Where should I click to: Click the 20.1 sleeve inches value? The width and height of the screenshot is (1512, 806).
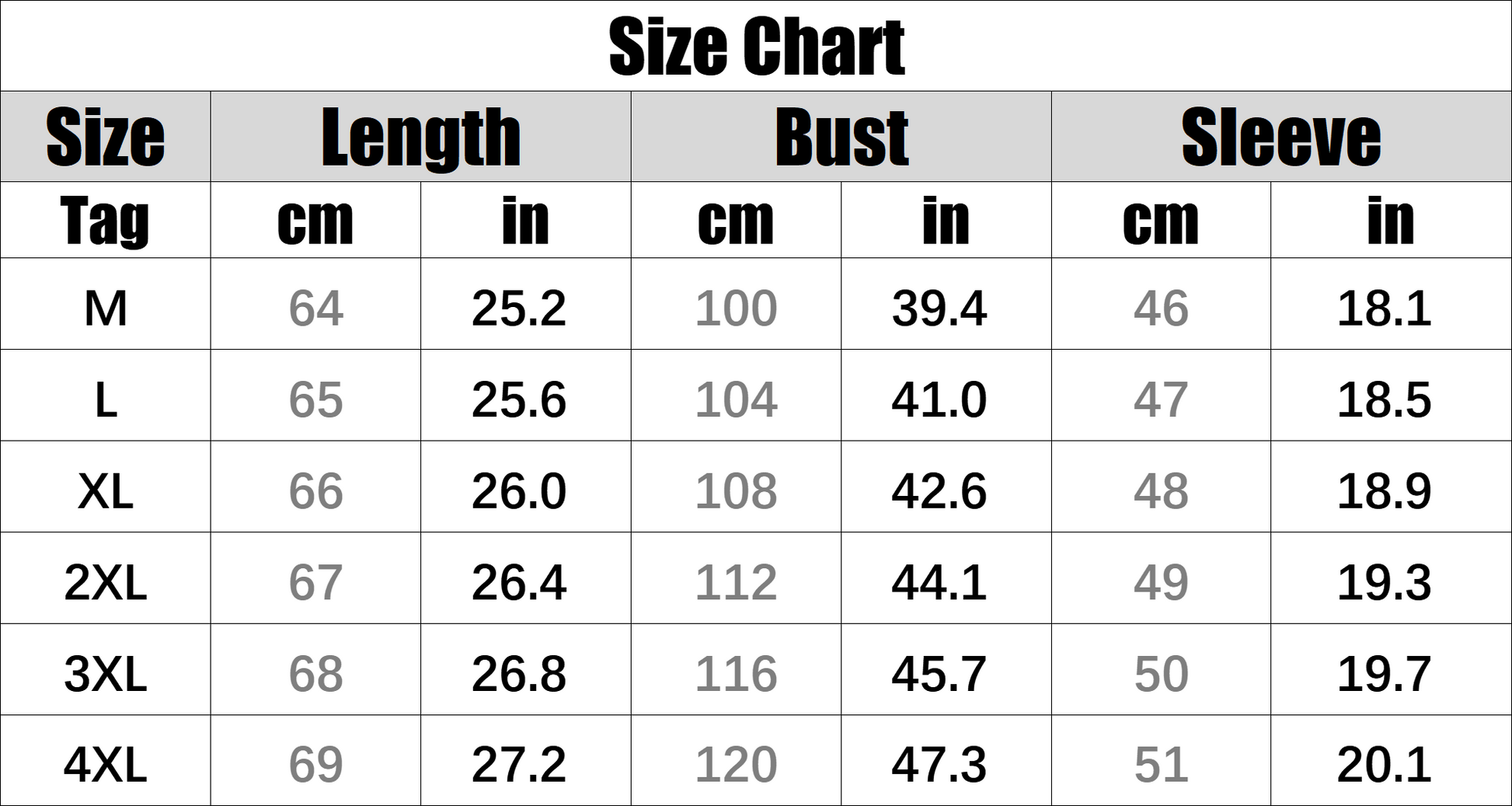pos(1384,764)
